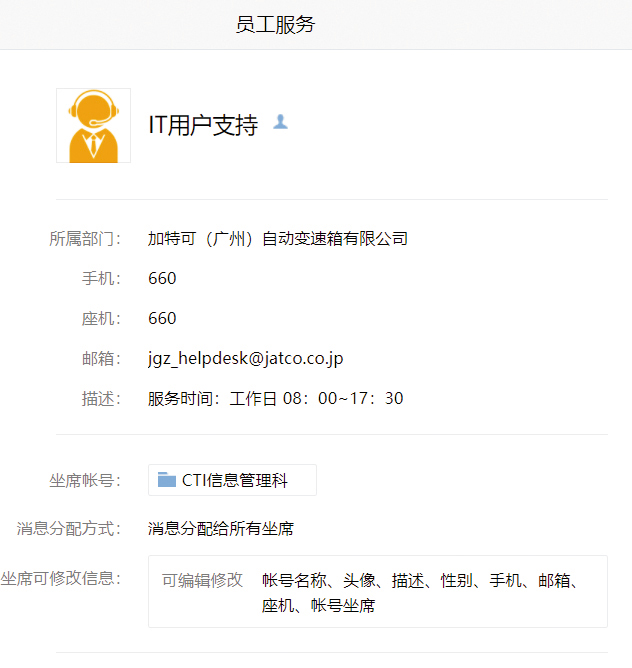The height and width of the screenshot is (668, 632).
Task: Click the 消息分配方式 field label
Action: [x=69, y=528]
